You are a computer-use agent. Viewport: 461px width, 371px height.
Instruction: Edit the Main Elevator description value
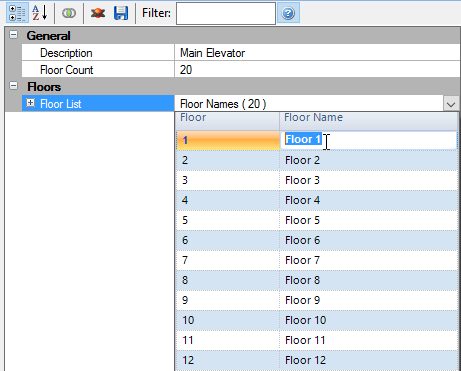(x=317, y=53)
